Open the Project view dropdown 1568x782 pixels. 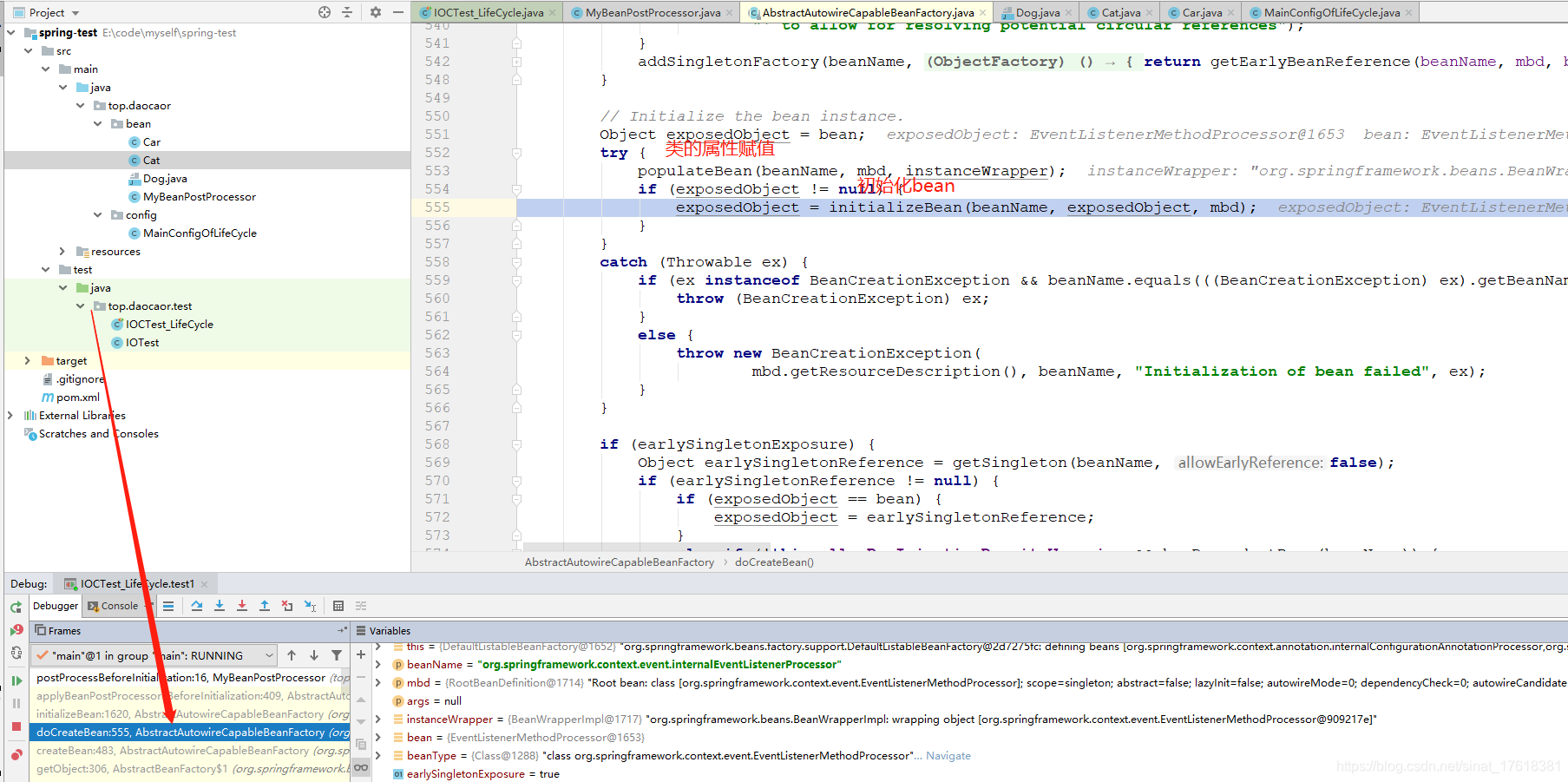coord(47,12)
